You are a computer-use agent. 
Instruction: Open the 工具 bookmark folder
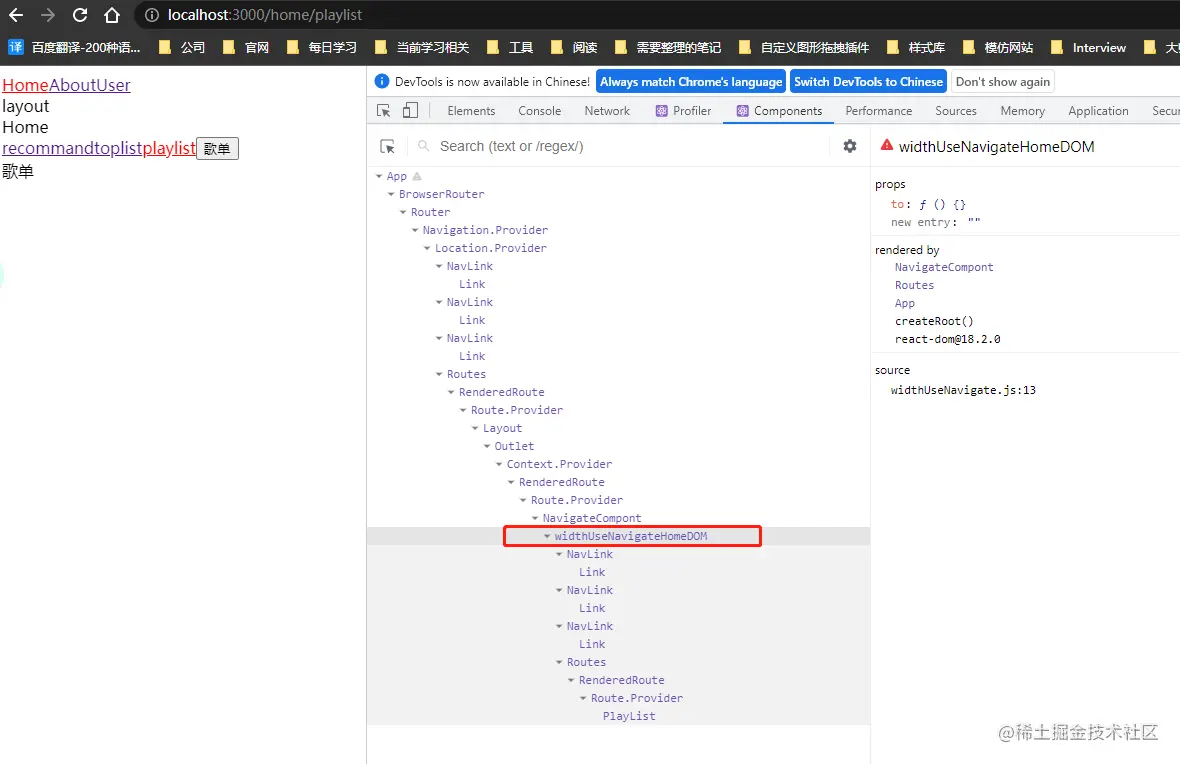[510, 47]
